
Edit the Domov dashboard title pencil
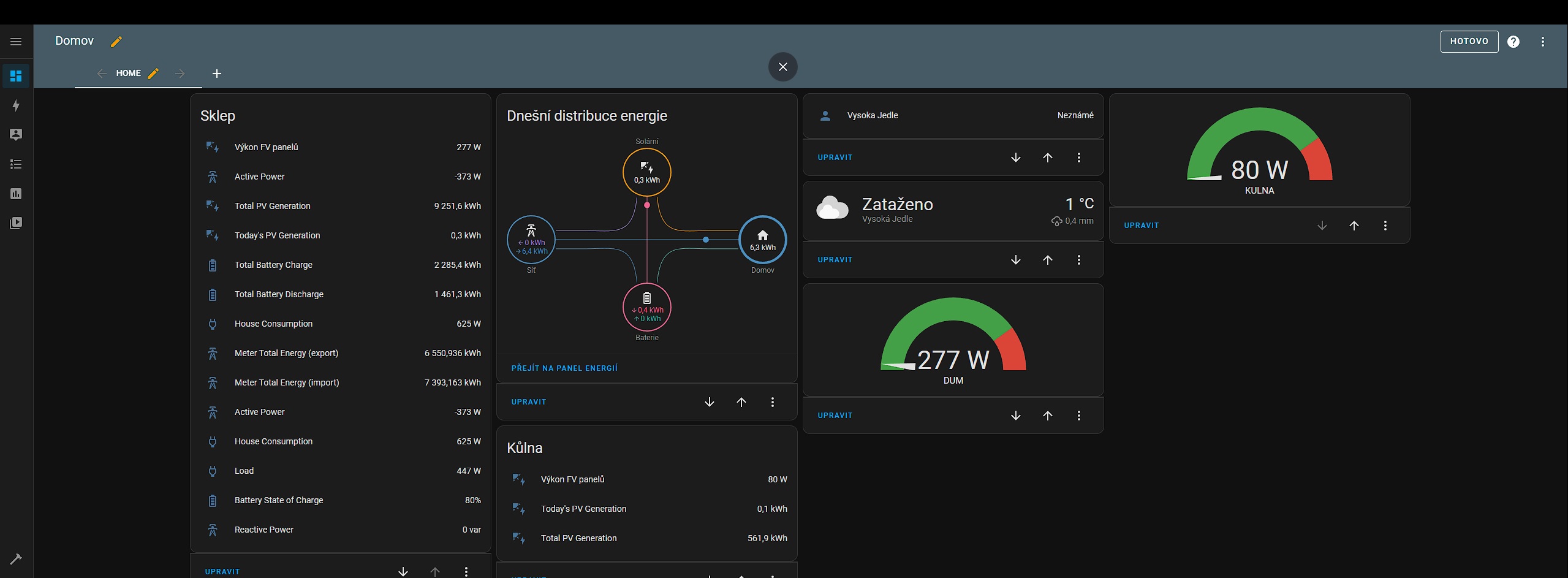coord(116,42)
